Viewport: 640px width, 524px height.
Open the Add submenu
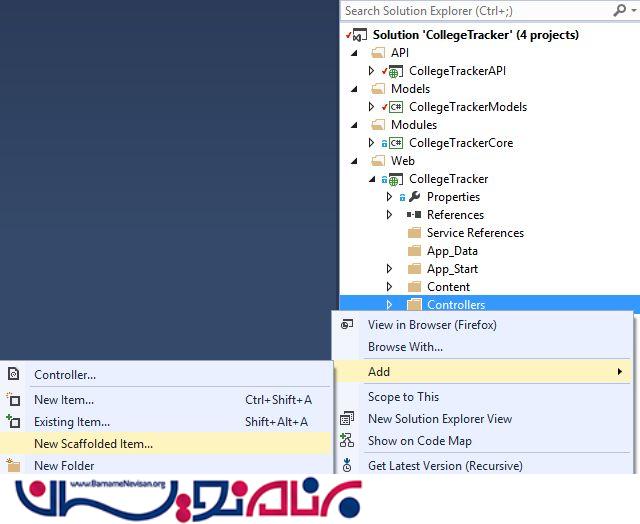pyautogui.click(x=483, y=371)
